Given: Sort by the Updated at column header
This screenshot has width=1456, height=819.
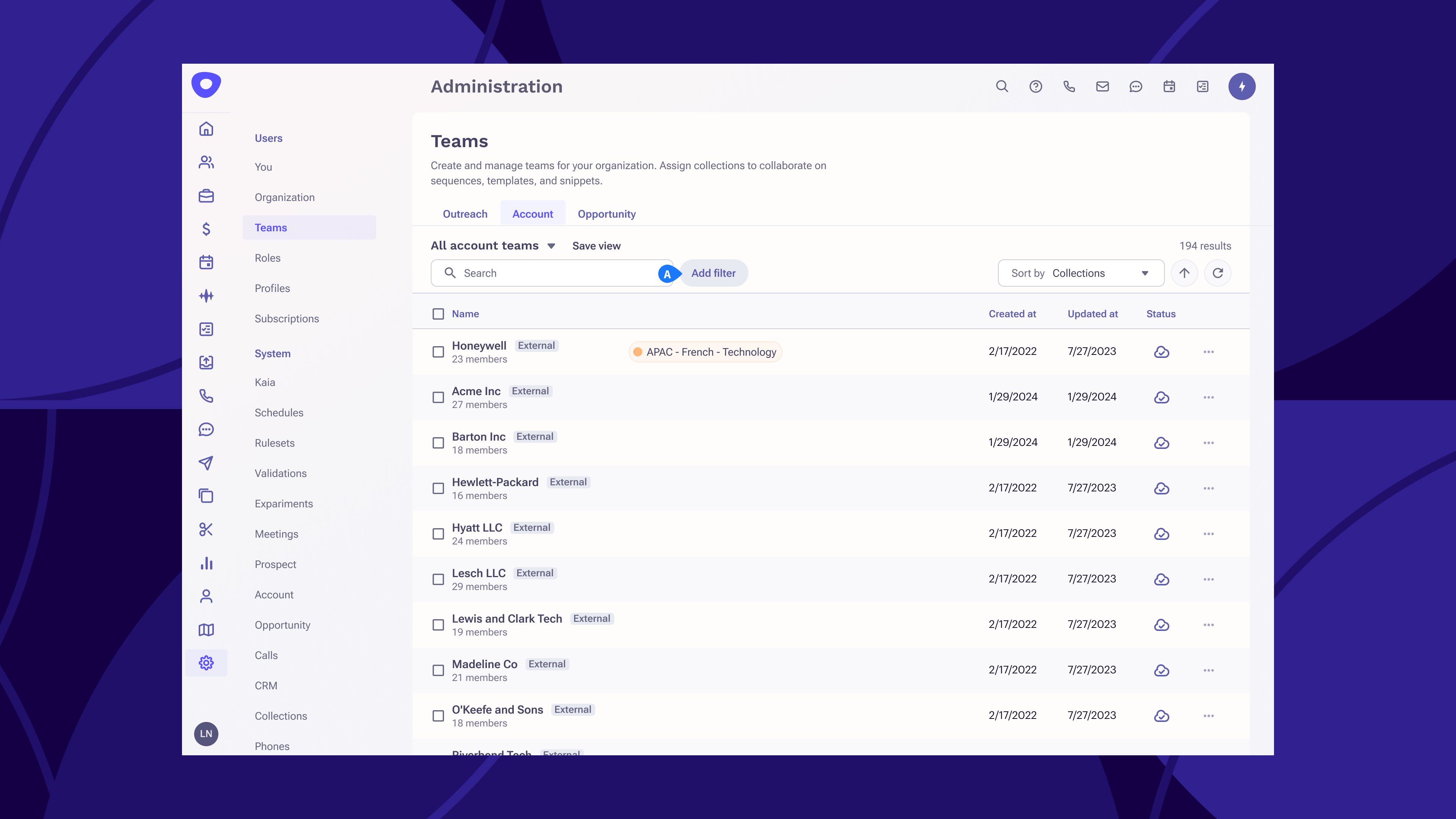Looking at the screenshot, I should [x=1092, y=314].
